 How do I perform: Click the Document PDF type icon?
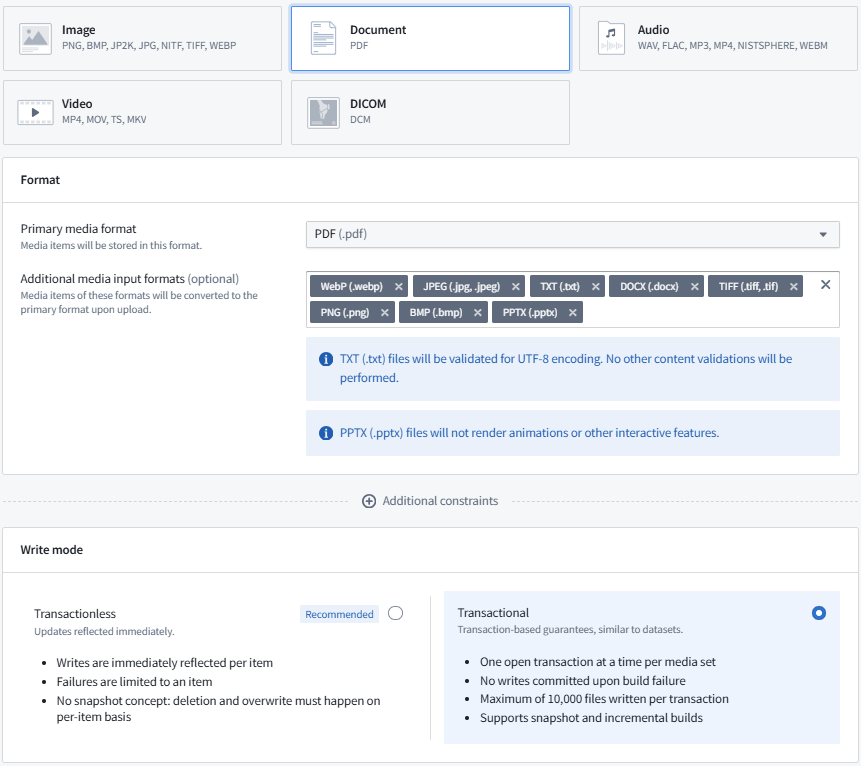323,38
